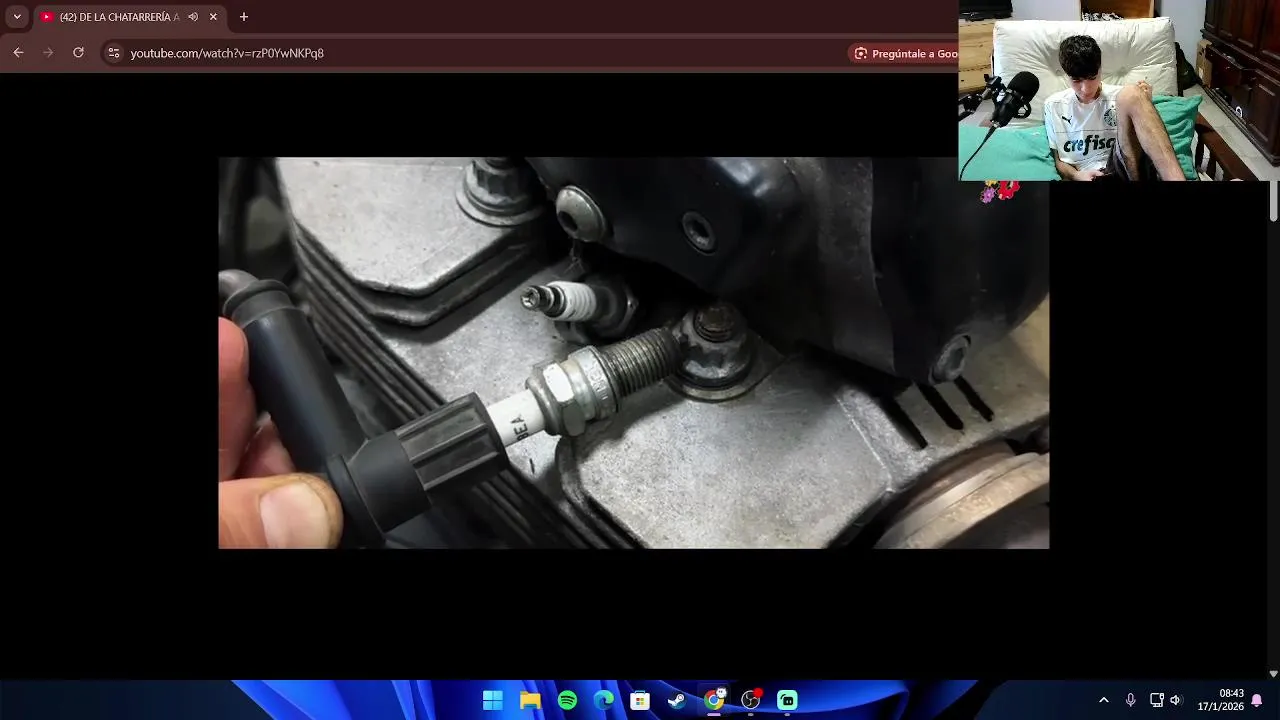Click the forward navigation arrow
Viewport: 1280px width, 720px height.
[48, 53]
